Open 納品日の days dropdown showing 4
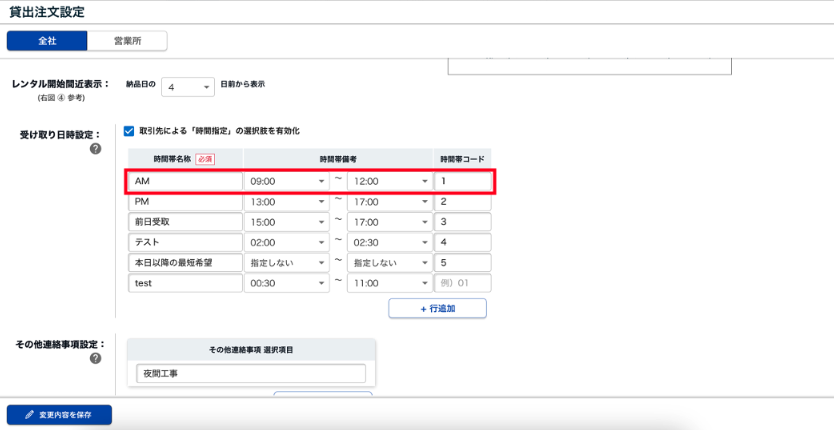834x430 pixels. (x=188, y=88)
